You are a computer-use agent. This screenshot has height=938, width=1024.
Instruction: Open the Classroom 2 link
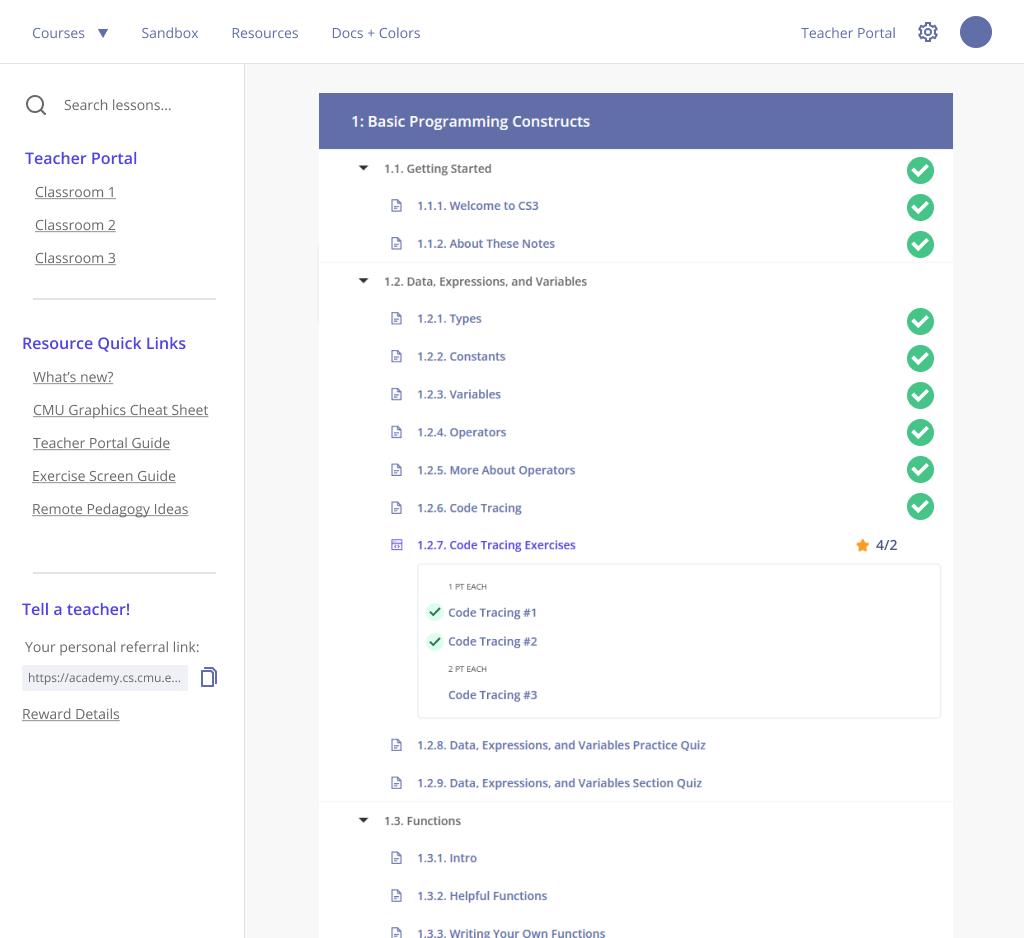pos(75,225)
